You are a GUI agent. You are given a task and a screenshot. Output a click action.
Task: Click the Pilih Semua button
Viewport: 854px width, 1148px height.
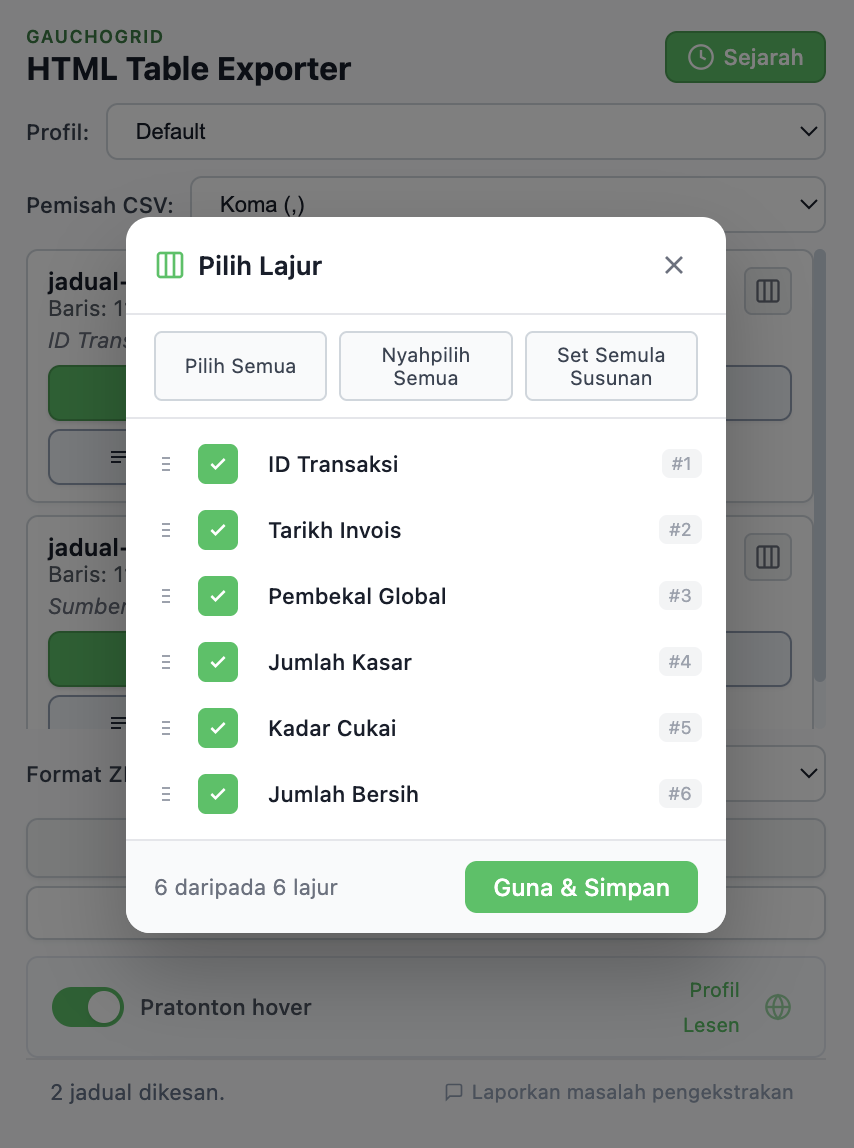240,366
